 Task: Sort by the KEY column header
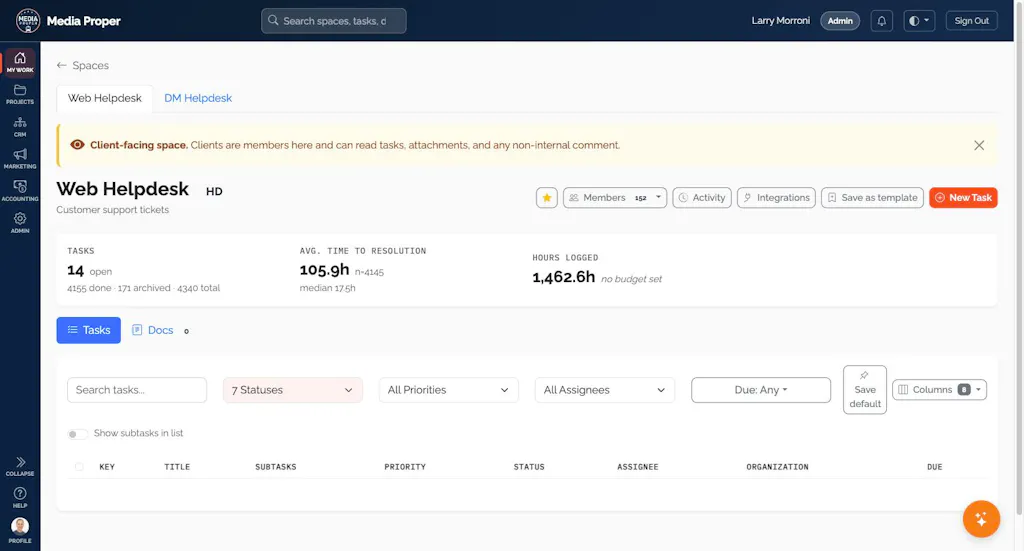pyautogui.click(x=107, y=467)
